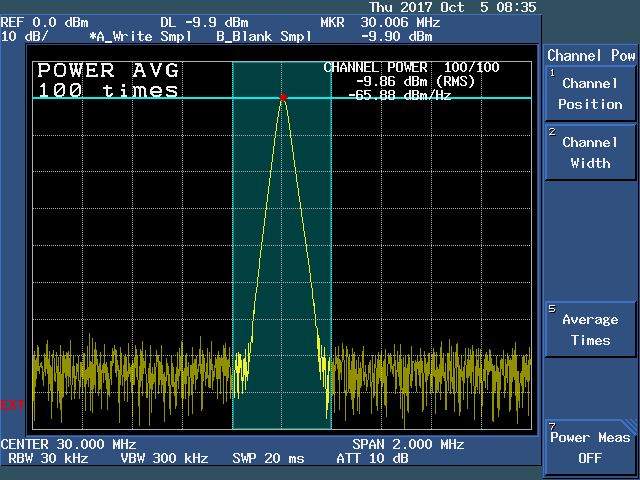The width and height of the screenshot is (640, 480).
Task: Click the -65.88 dBm/Hz density result
Action: pyautogui.click(x=400, y=95)
